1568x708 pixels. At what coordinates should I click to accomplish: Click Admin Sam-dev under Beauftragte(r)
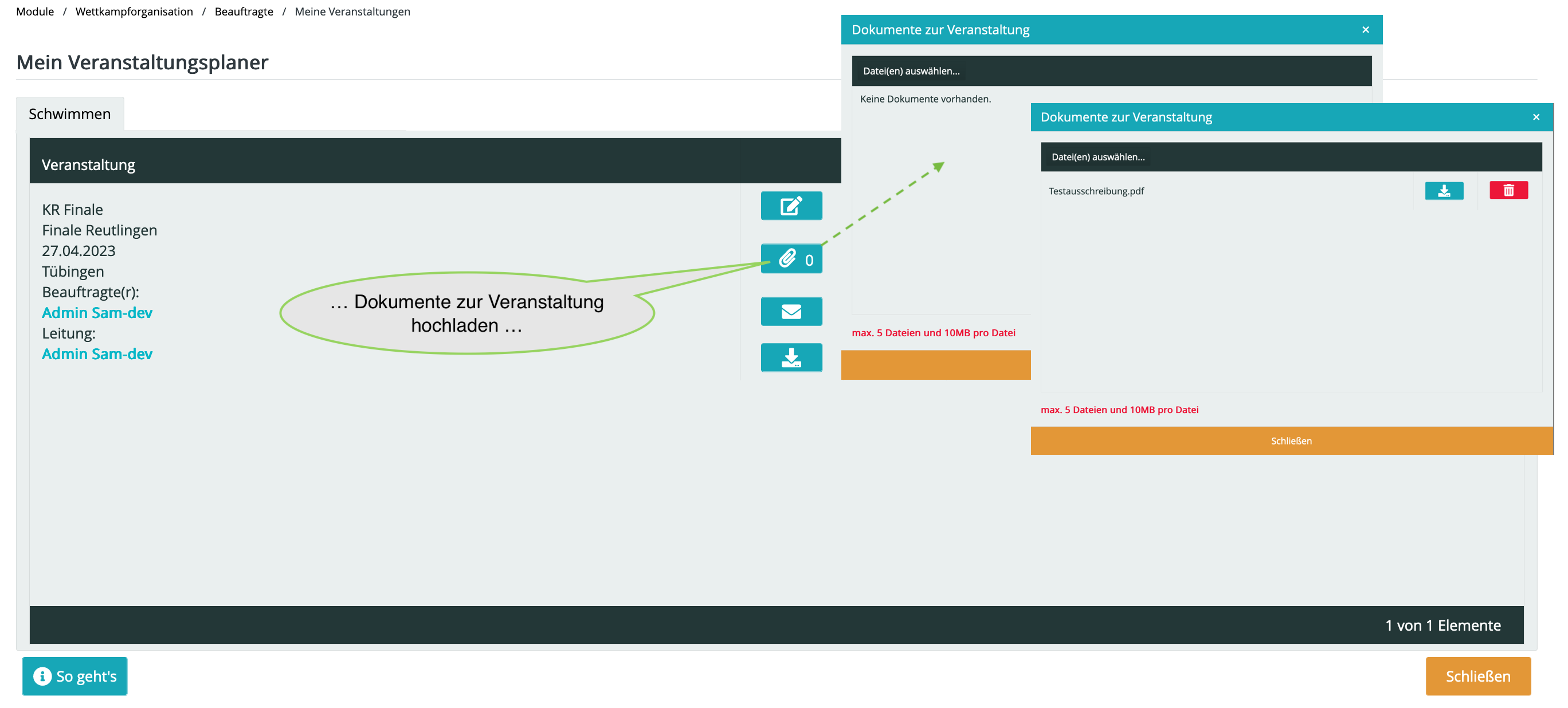(x=97, y=313)
